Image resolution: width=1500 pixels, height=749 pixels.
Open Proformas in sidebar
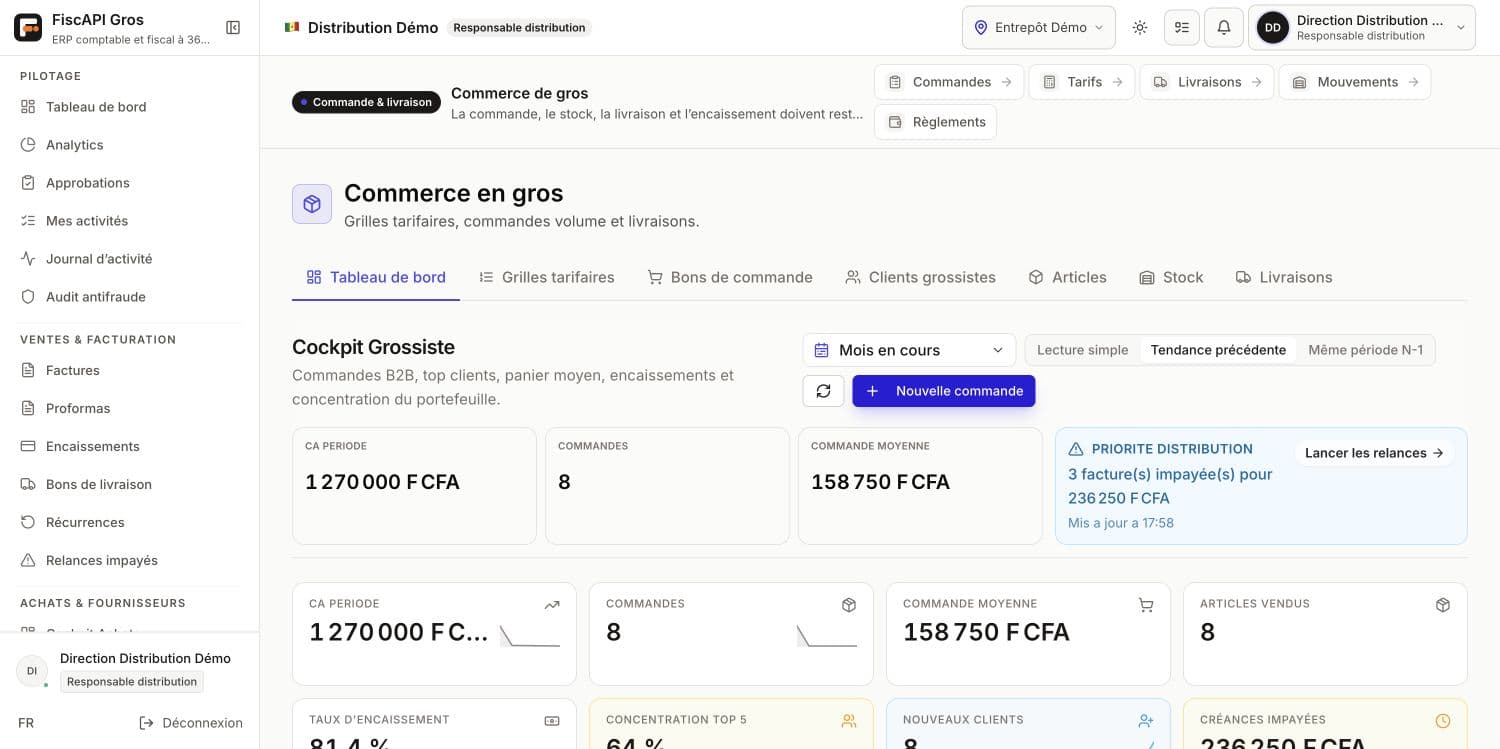pos(130,408)
